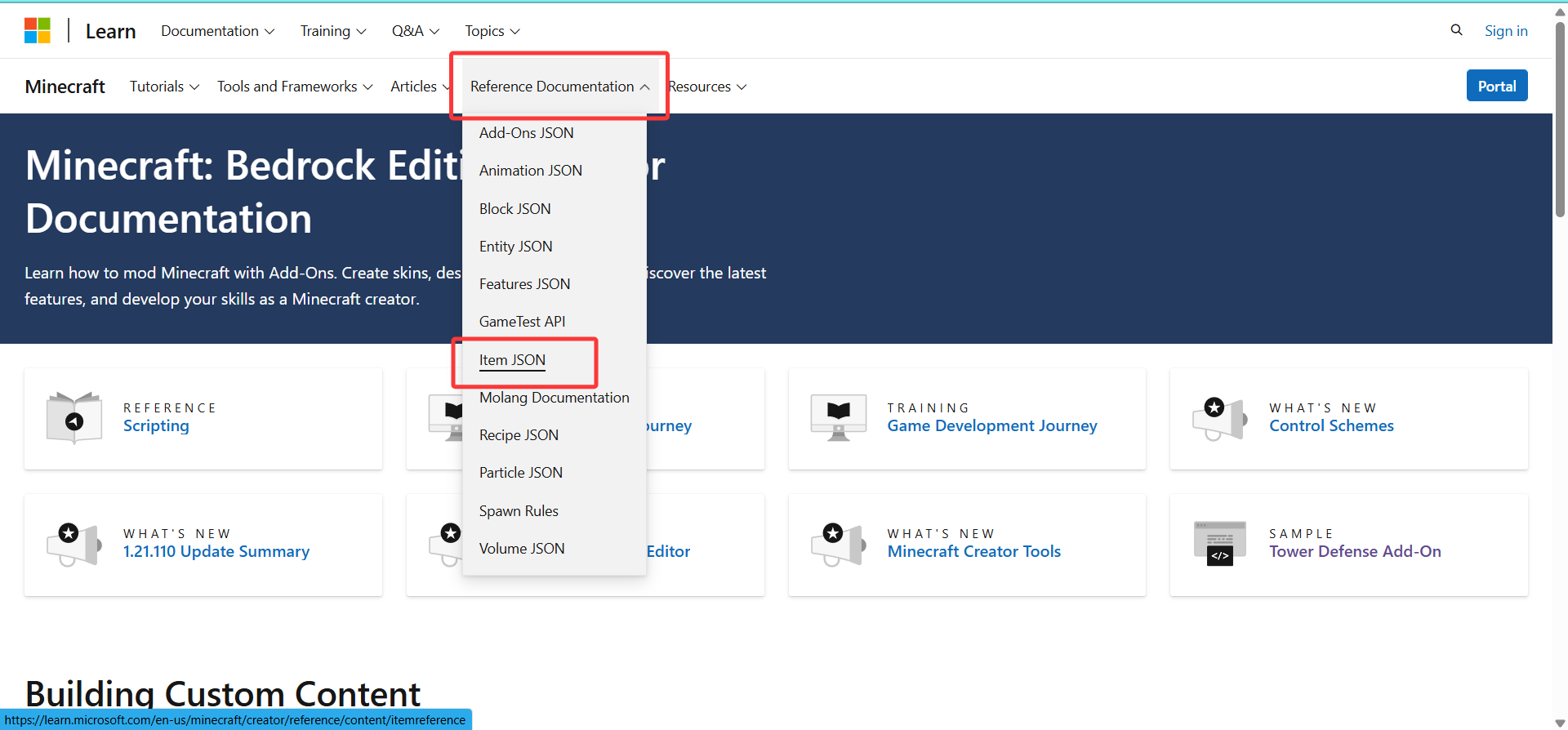Expand the Documentation dropdown
Image resolution: width=1568 pixels, height=730 pixels.
(x=217, y=31)
